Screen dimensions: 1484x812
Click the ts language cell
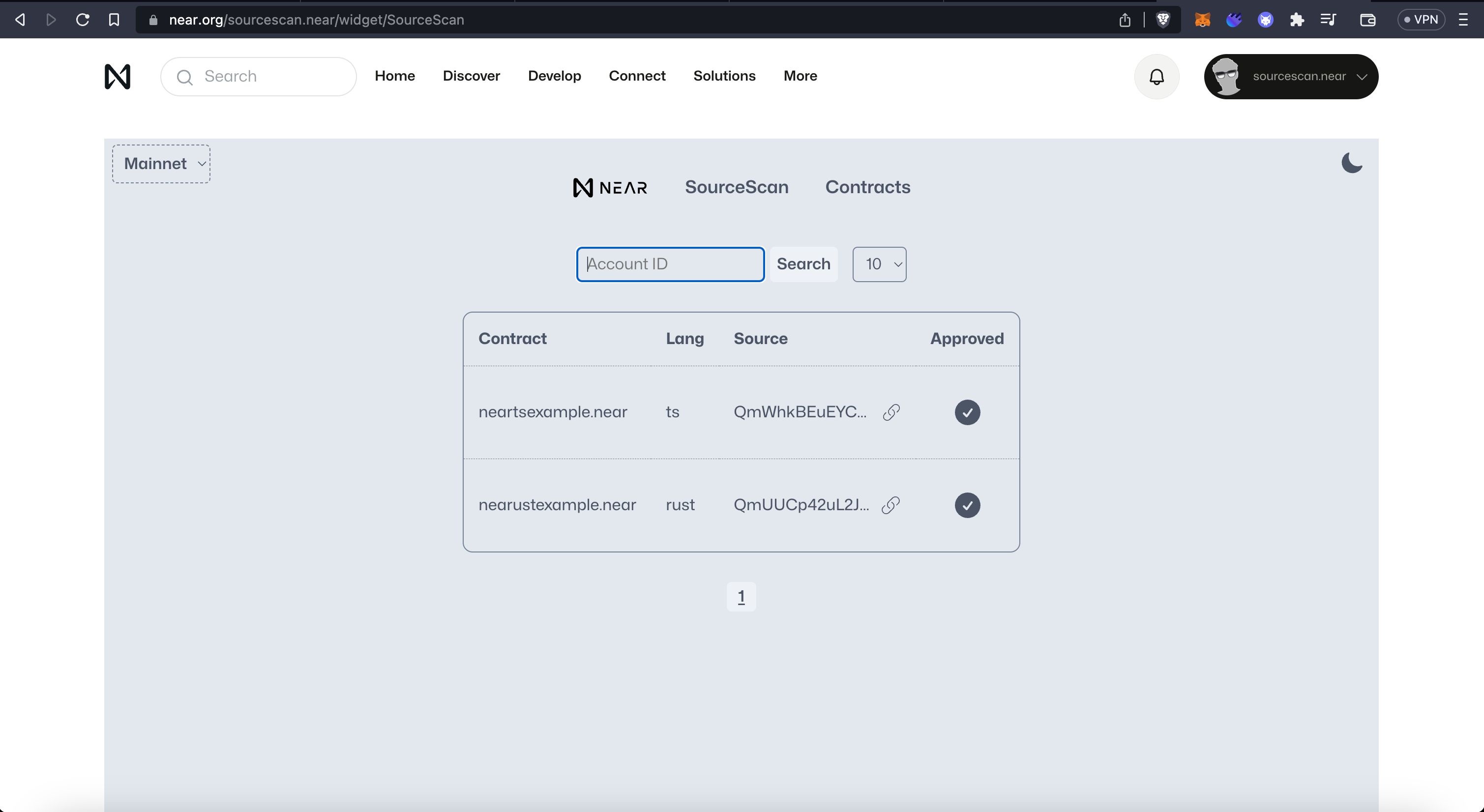coord(672,412)
